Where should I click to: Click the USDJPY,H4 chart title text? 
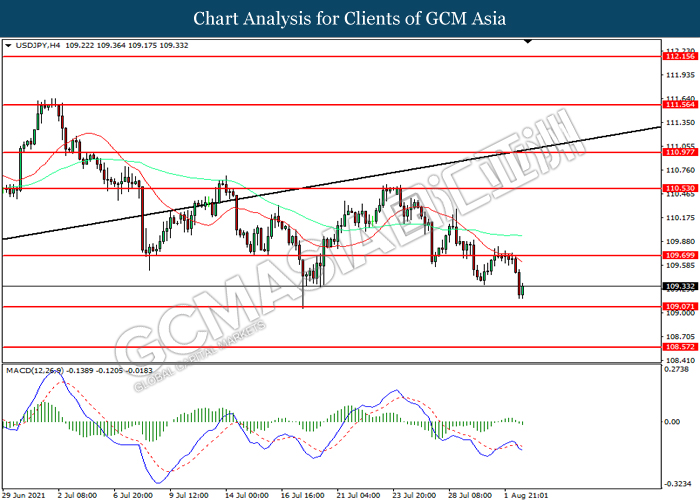pos(38,46)
